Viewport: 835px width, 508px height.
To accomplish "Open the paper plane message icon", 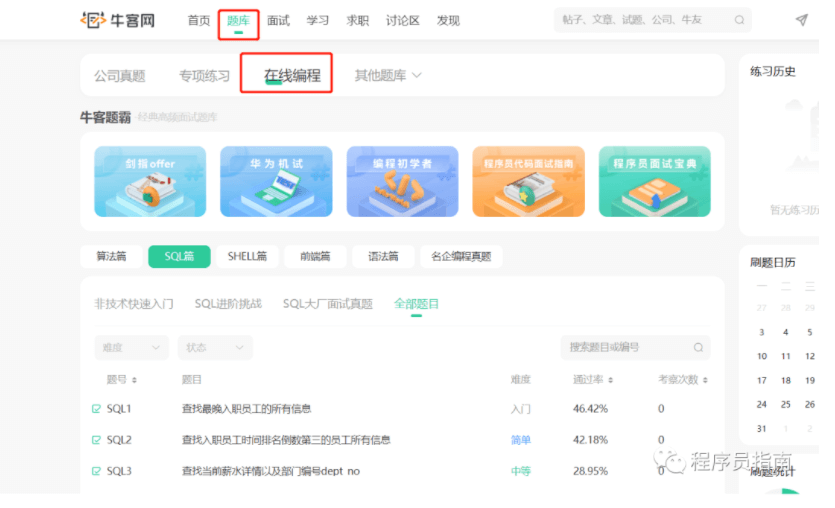I will (x=801, y=20).
